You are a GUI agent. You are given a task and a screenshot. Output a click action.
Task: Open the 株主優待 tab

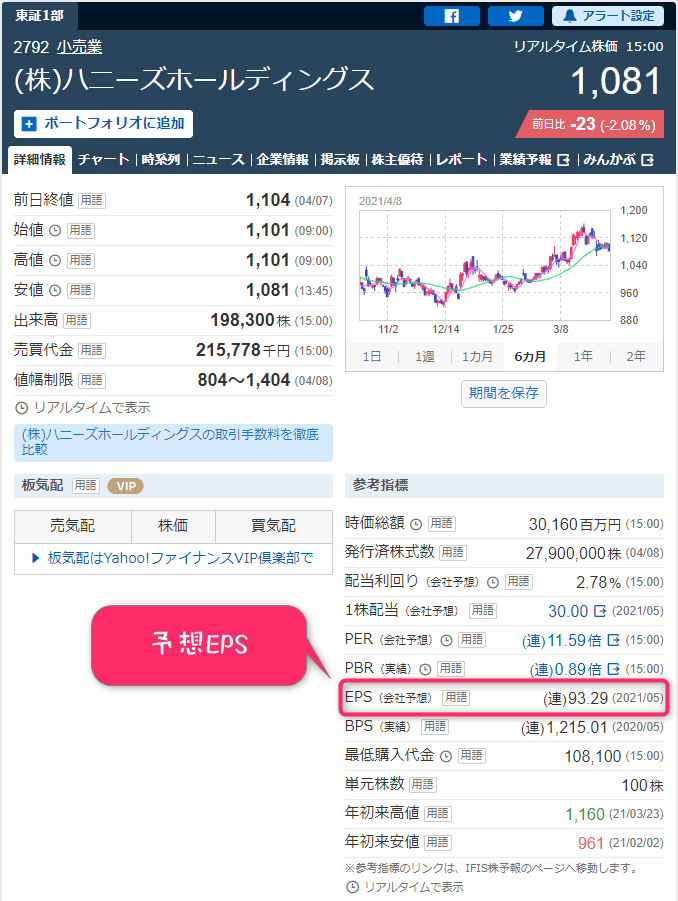pos(398,160)
